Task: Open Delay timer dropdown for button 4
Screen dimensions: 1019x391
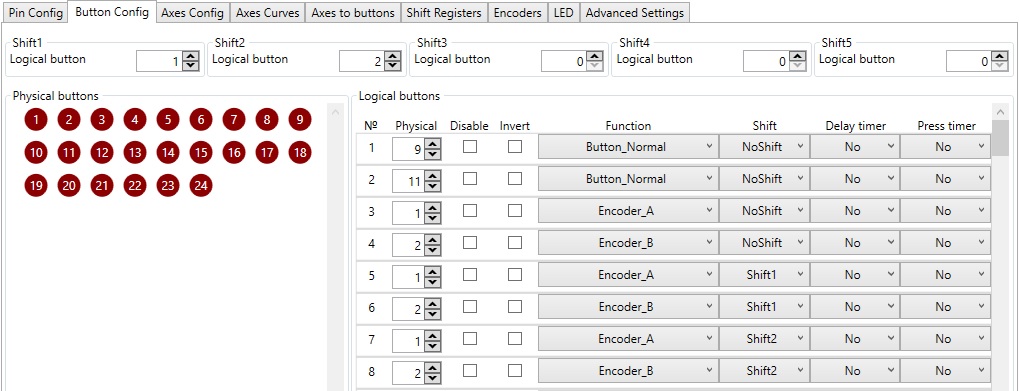Action: point(854,242)
